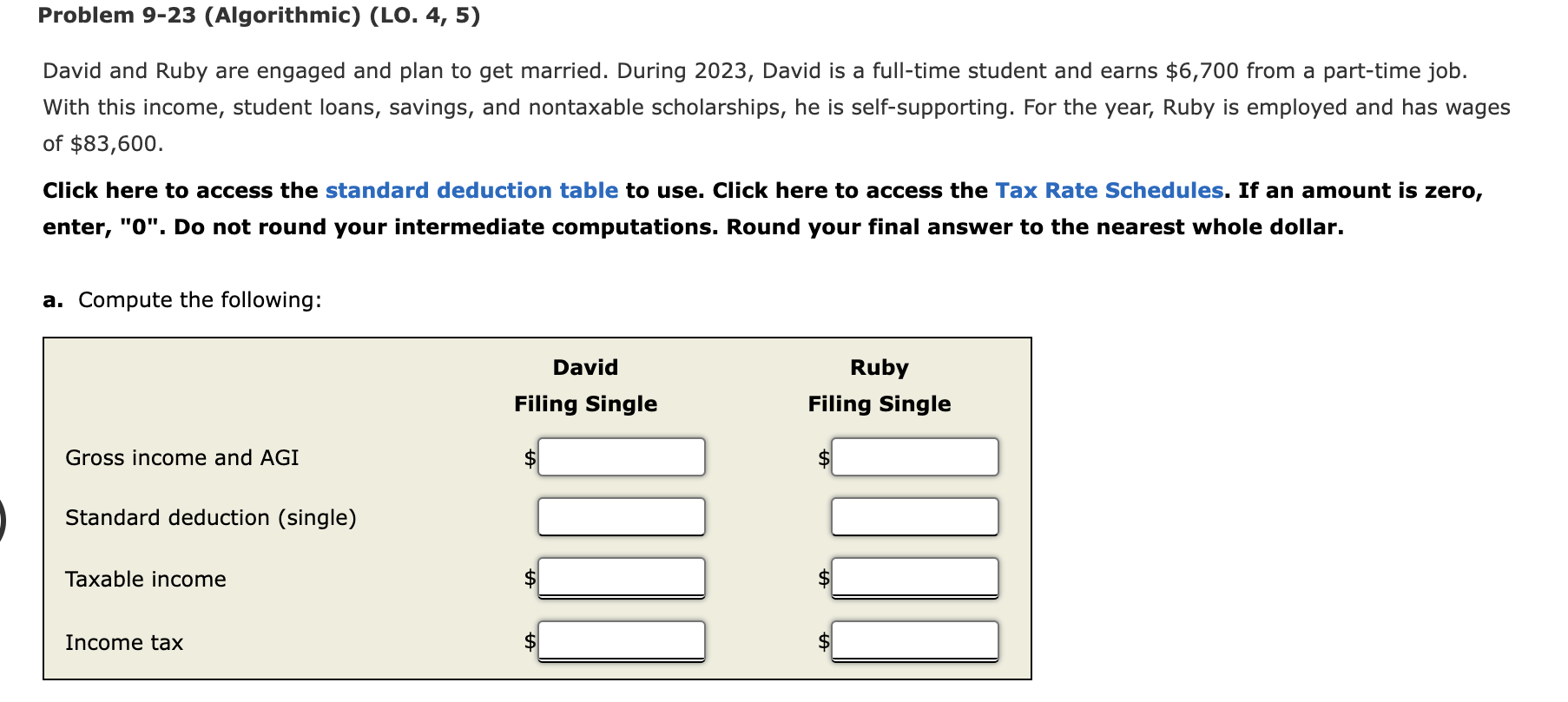Click the Income tax row label
This screenshot has height=702, width=1568.
124,642
